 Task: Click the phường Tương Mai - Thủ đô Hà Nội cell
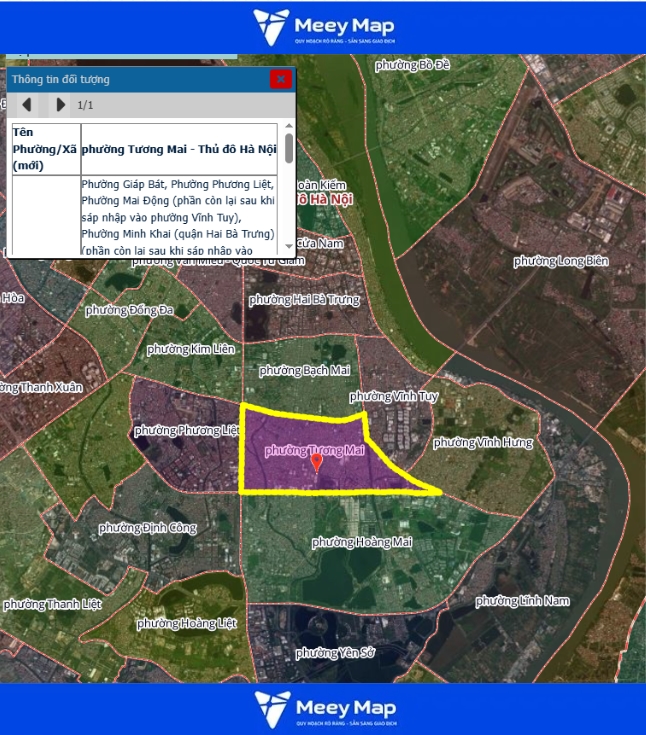click(x=179, y=149)
